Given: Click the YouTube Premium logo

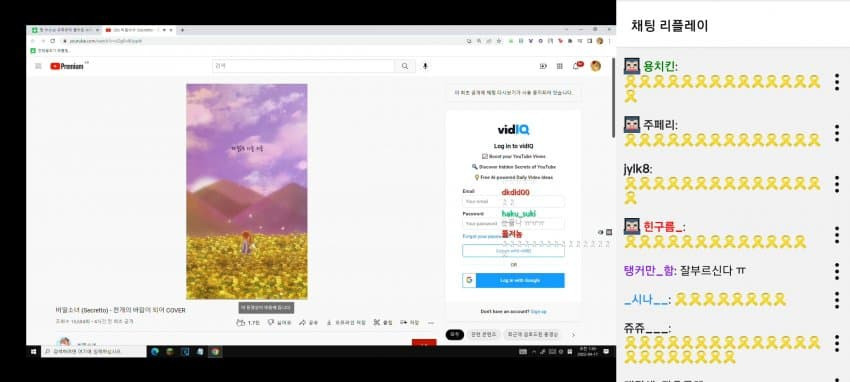Looking at the screenshot, I should point(67,66).
